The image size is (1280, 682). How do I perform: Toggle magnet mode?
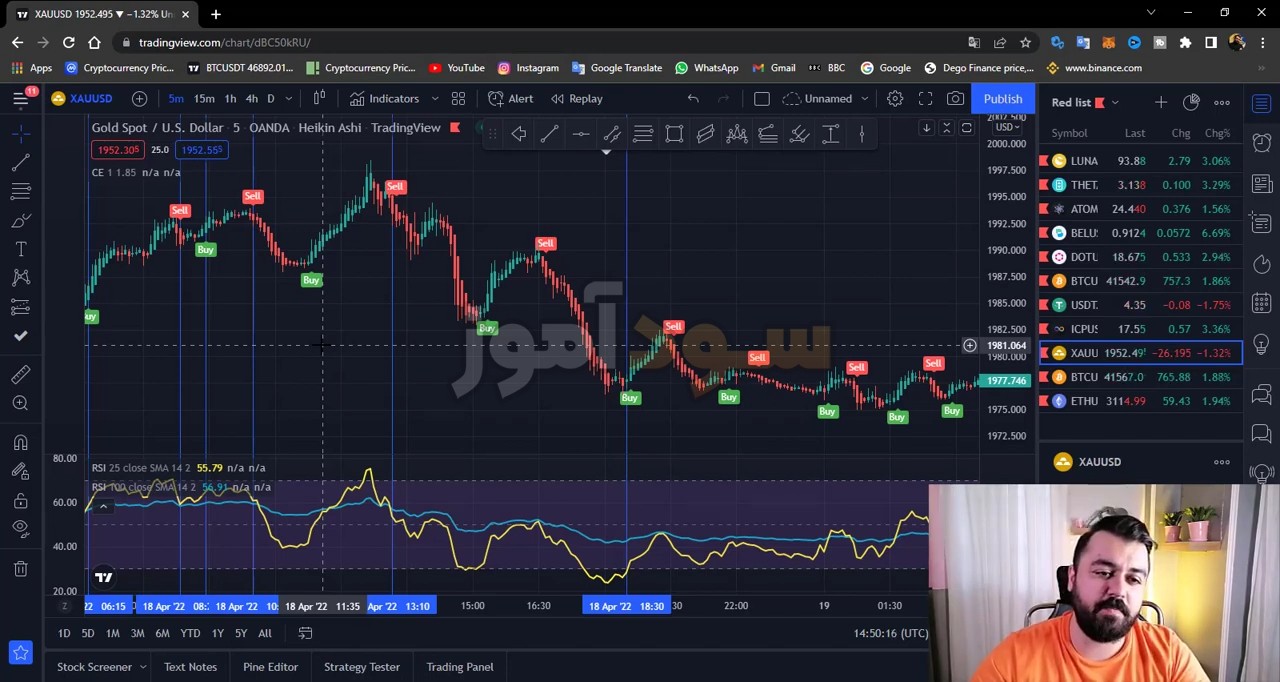(21, 442)
